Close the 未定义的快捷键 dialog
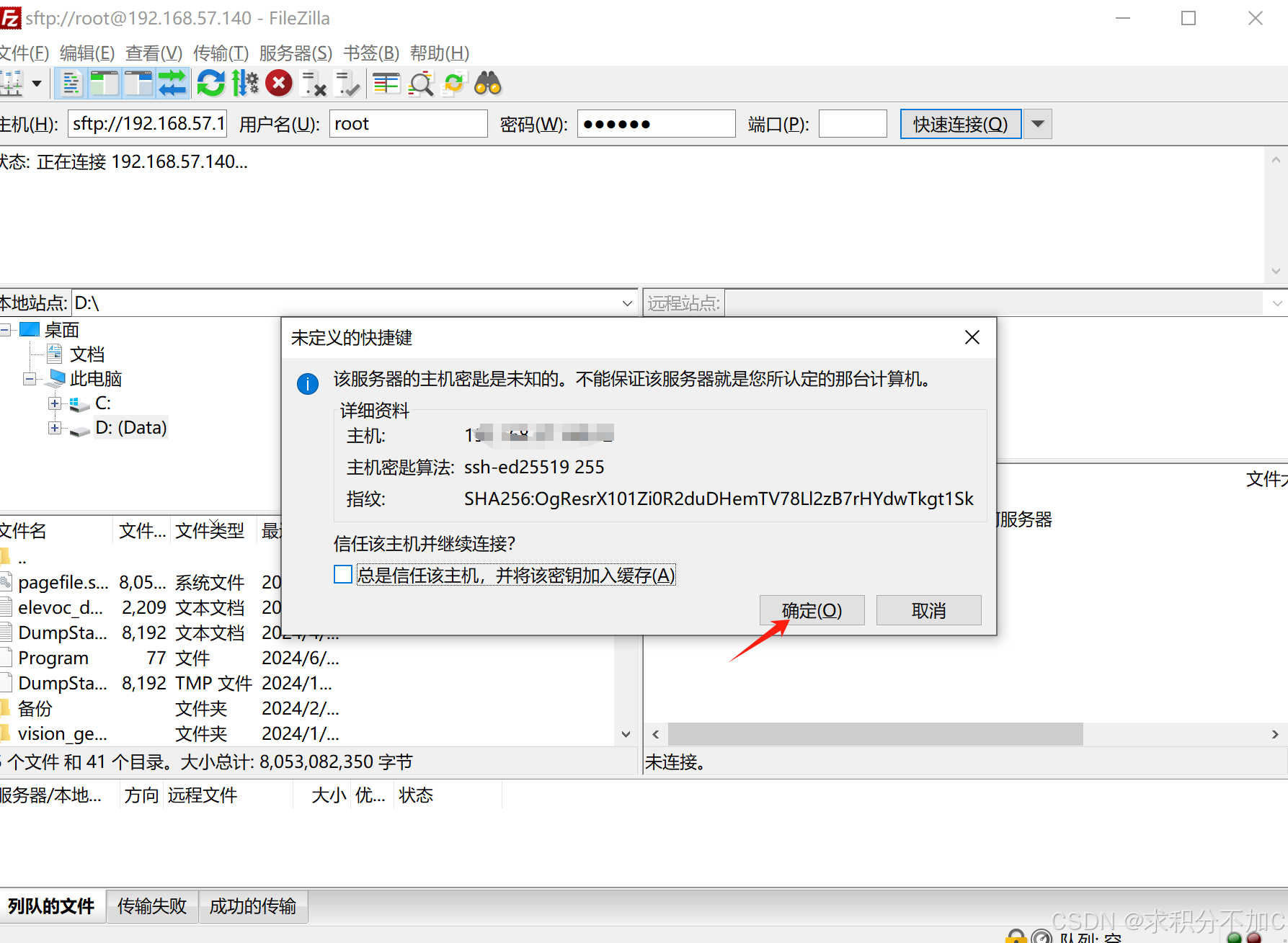This screenshot has height=943, width=1288. point(972,337)
